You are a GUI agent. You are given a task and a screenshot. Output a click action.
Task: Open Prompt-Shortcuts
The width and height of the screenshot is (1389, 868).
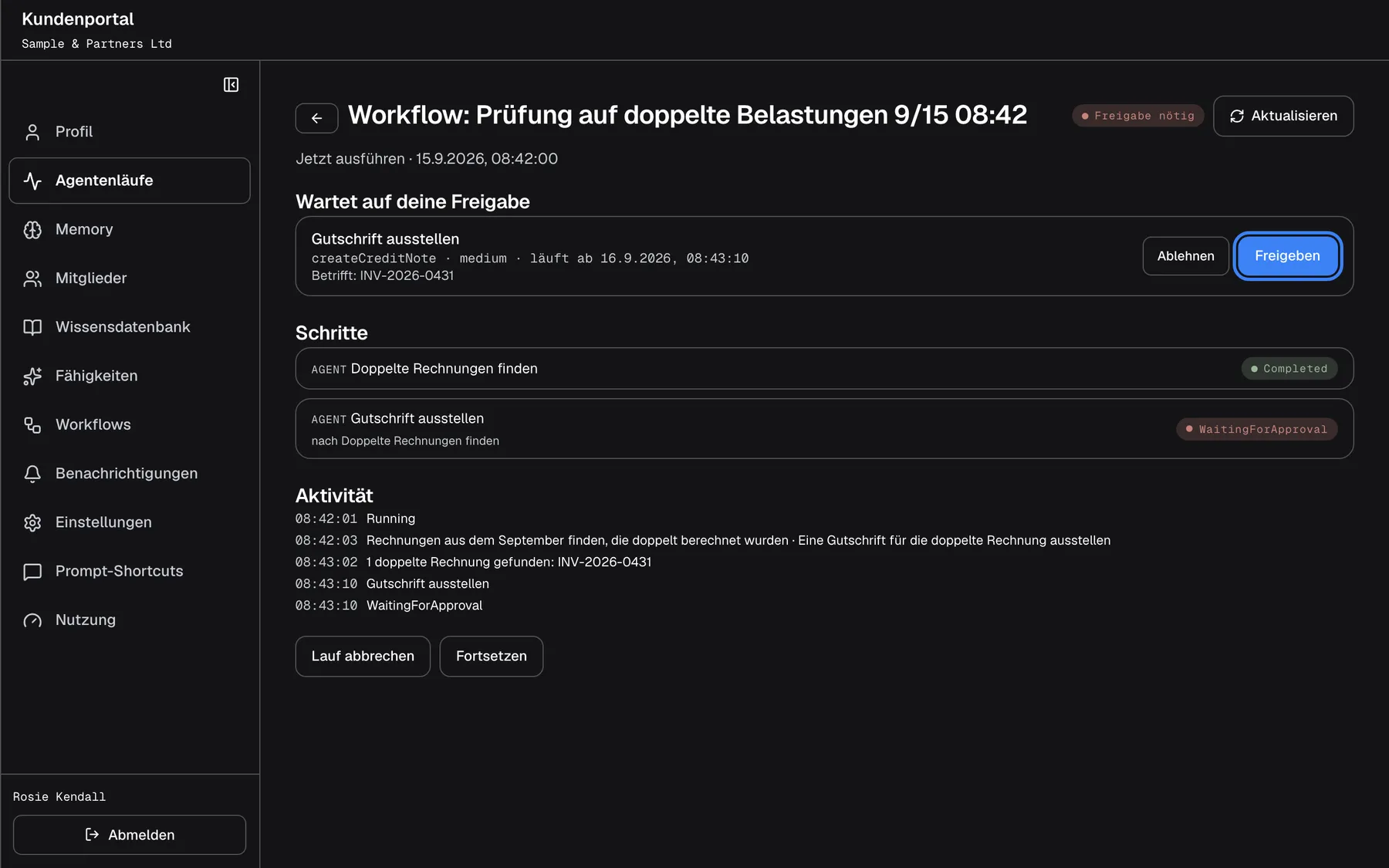130,572
